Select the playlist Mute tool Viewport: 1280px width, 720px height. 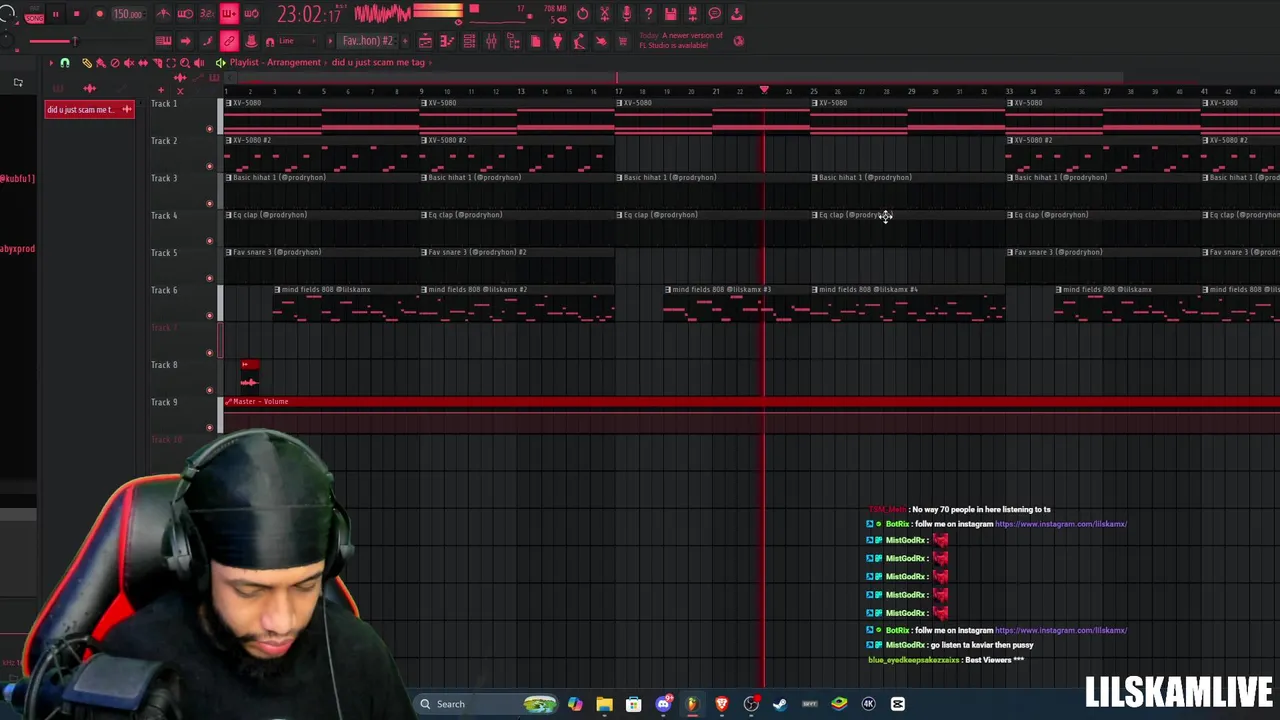coord(129,62)
